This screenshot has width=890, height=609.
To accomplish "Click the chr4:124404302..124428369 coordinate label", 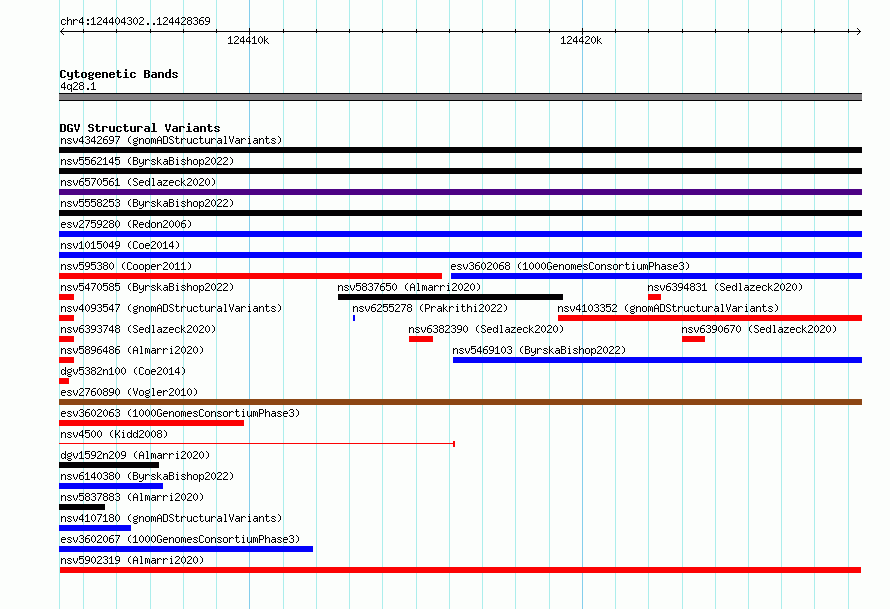I will pos(135,22).
